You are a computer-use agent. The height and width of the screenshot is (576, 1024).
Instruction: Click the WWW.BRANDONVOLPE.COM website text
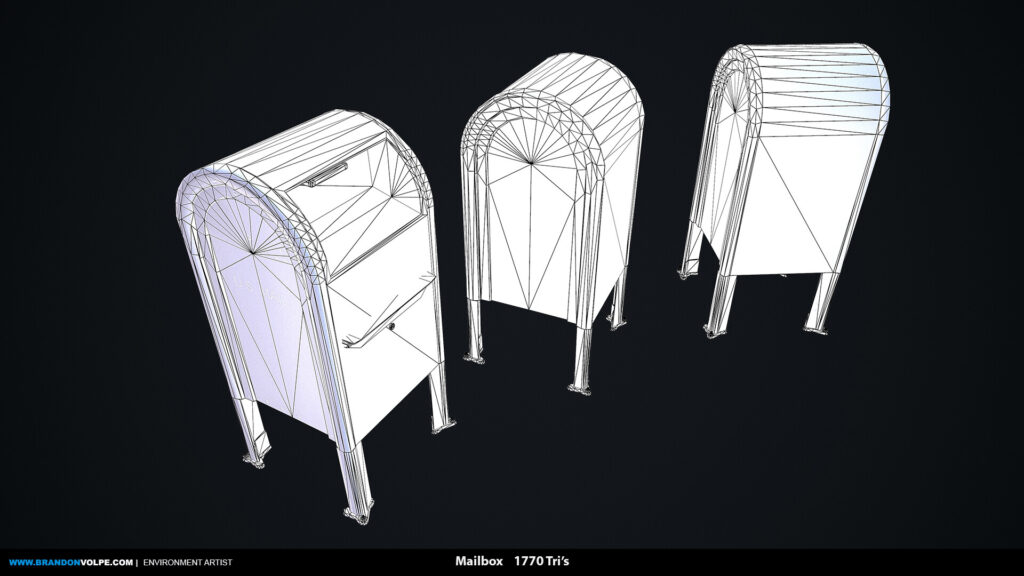[x=71, y=562]
